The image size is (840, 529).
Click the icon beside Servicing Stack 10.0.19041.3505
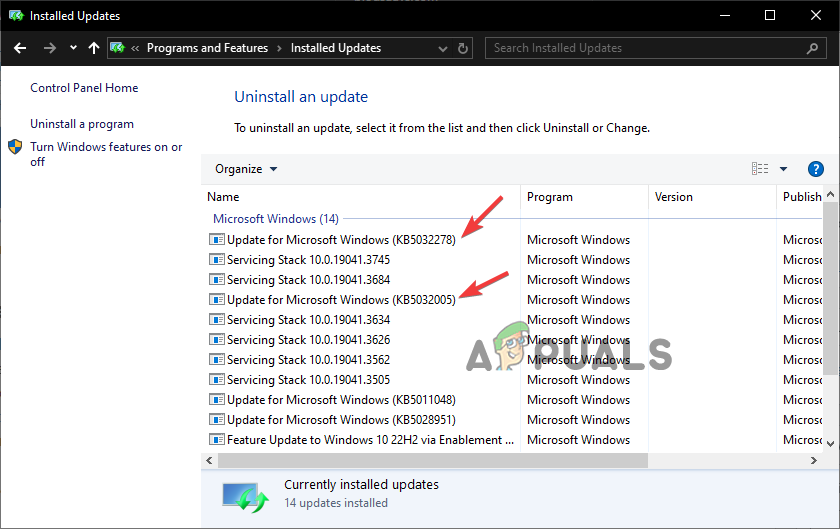[216, 380]
